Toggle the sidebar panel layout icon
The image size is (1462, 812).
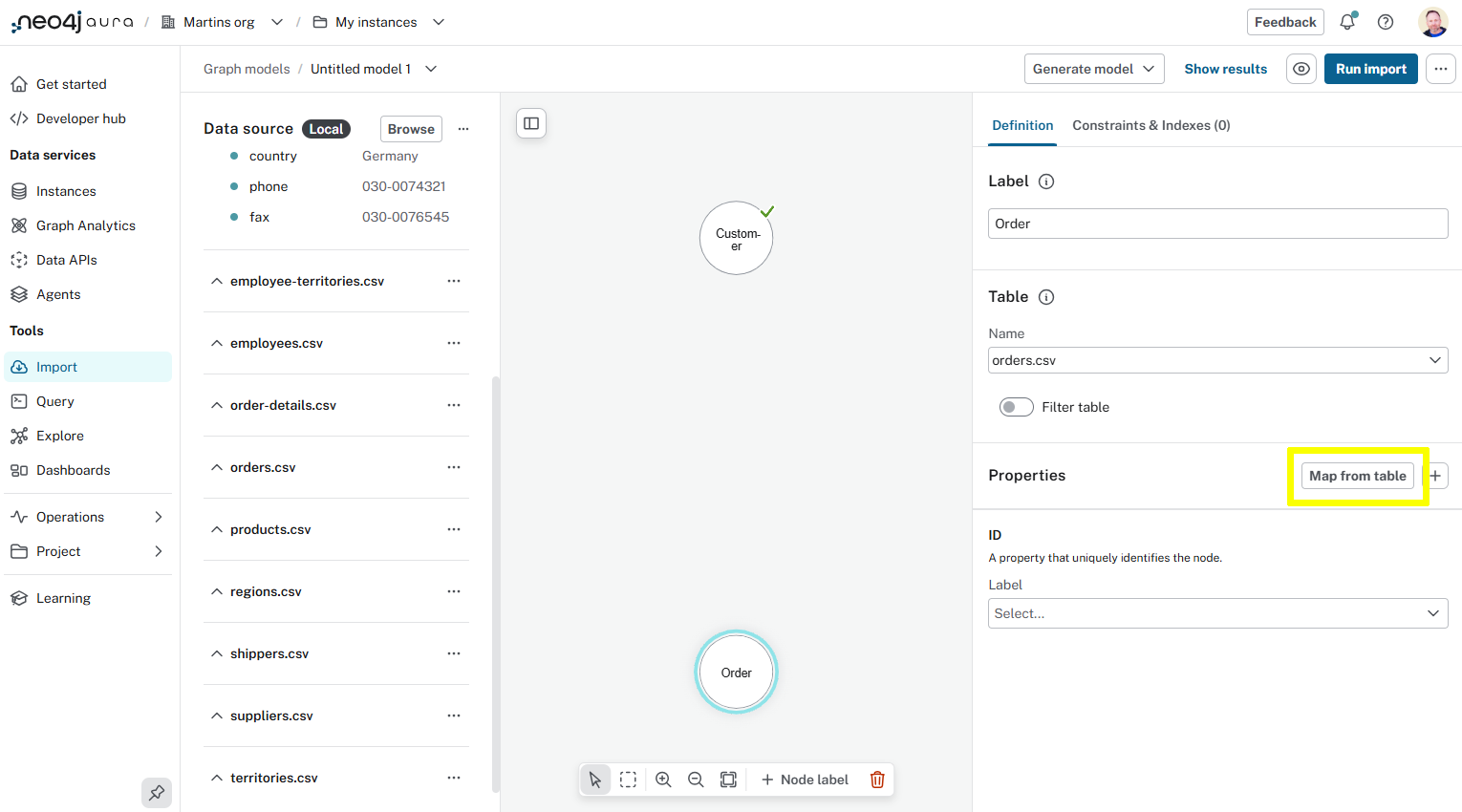pos(531,123)
